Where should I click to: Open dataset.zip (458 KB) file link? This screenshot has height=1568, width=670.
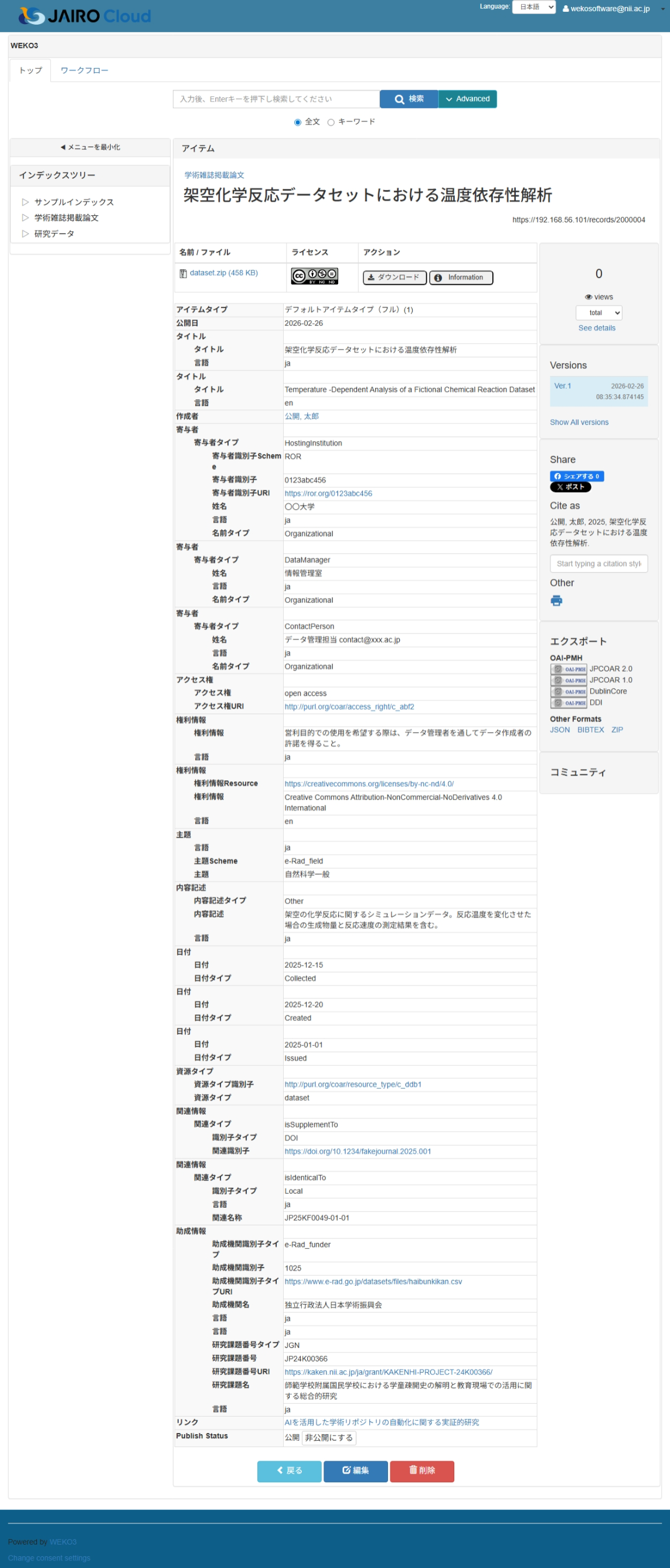pyautogui.click(x=224, y=273)
